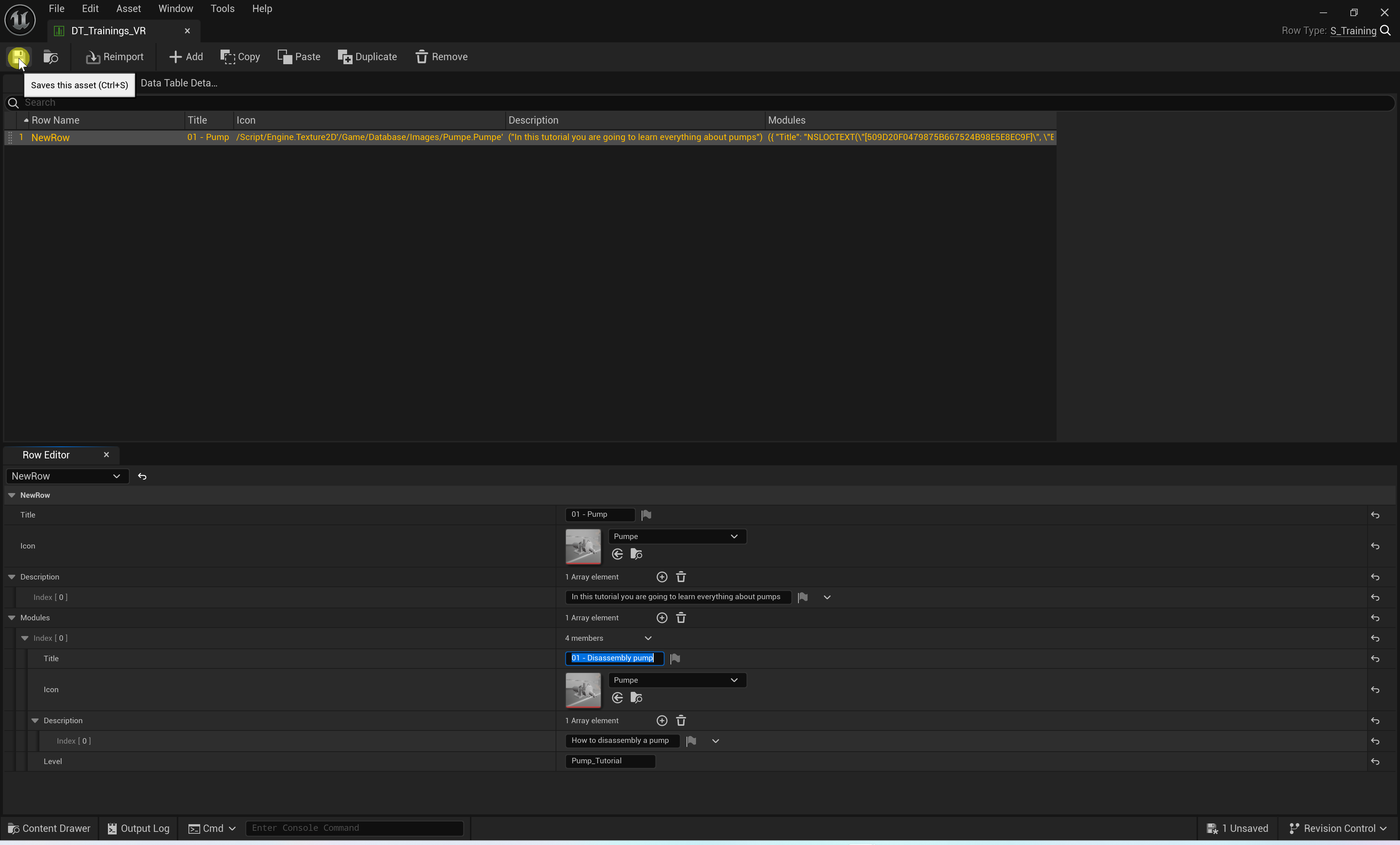Image resolution: width=1400 pixels, height=845 pixels.
Task: Use selected asset for top Icon
Action: coord(618,554)
